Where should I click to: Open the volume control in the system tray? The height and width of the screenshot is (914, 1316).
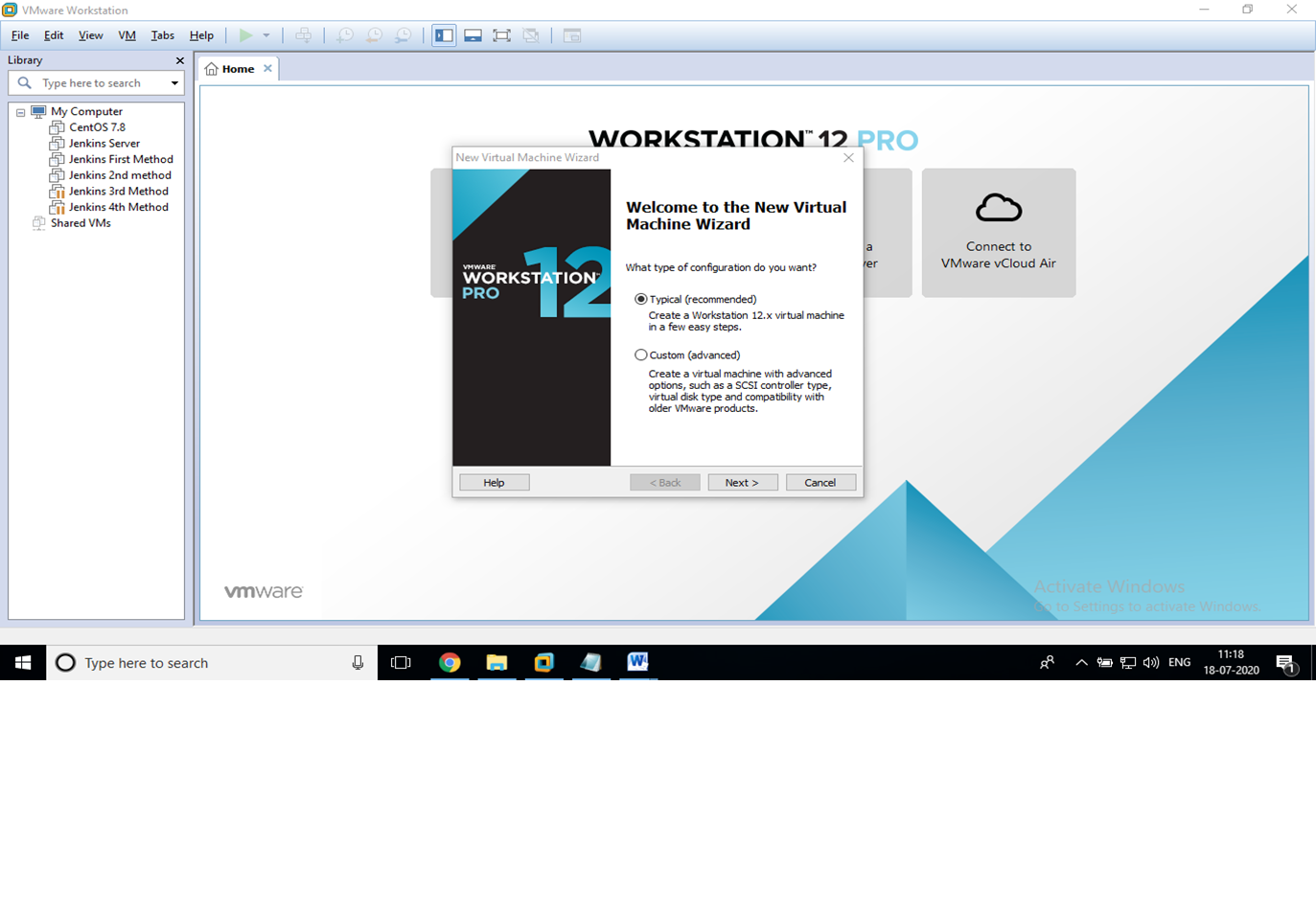point(1151,662)
